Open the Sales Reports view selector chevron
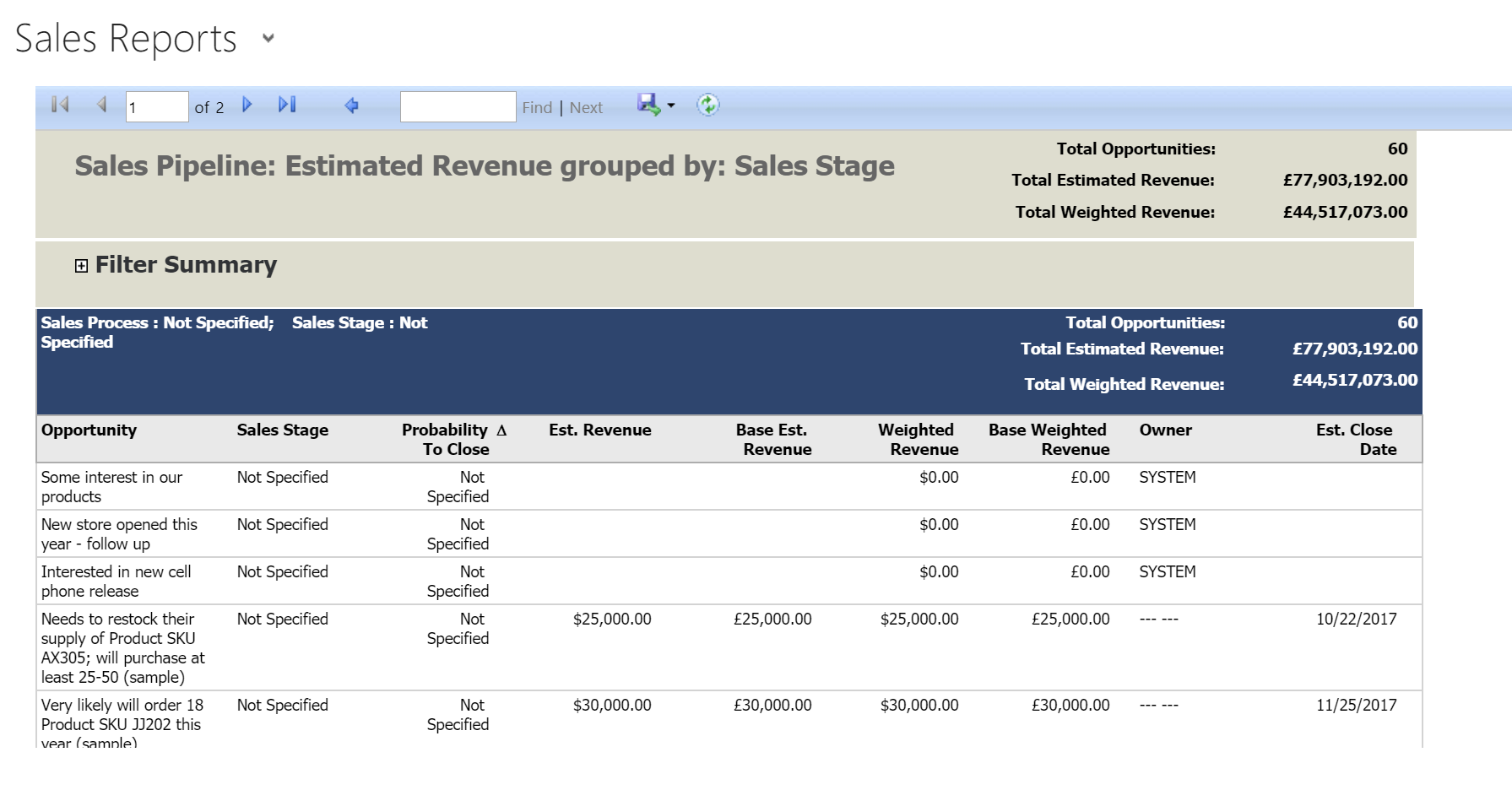This screenshot has width=1512, height=790. [x=268, y=40]
